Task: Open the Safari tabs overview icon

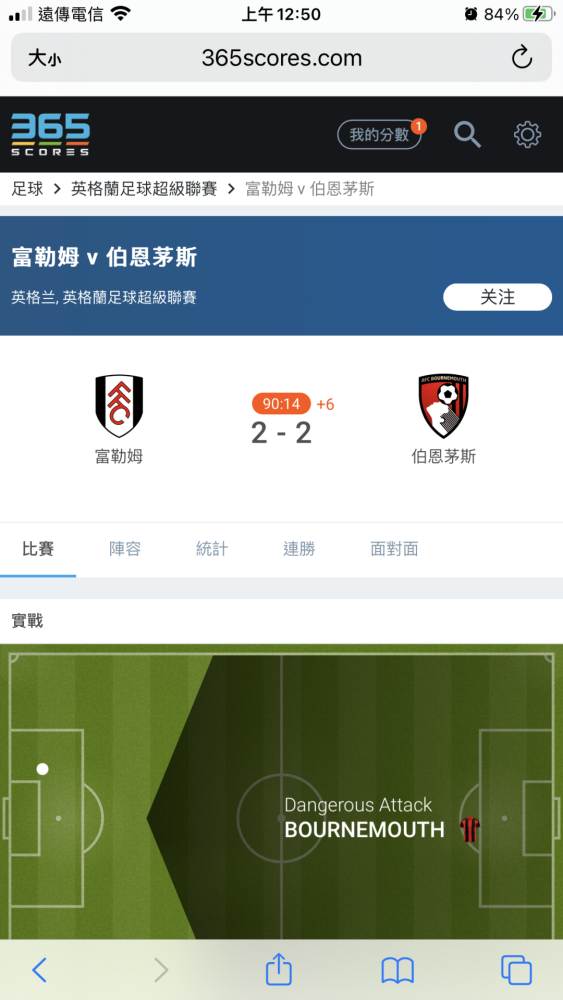Action: coord(516,970)
